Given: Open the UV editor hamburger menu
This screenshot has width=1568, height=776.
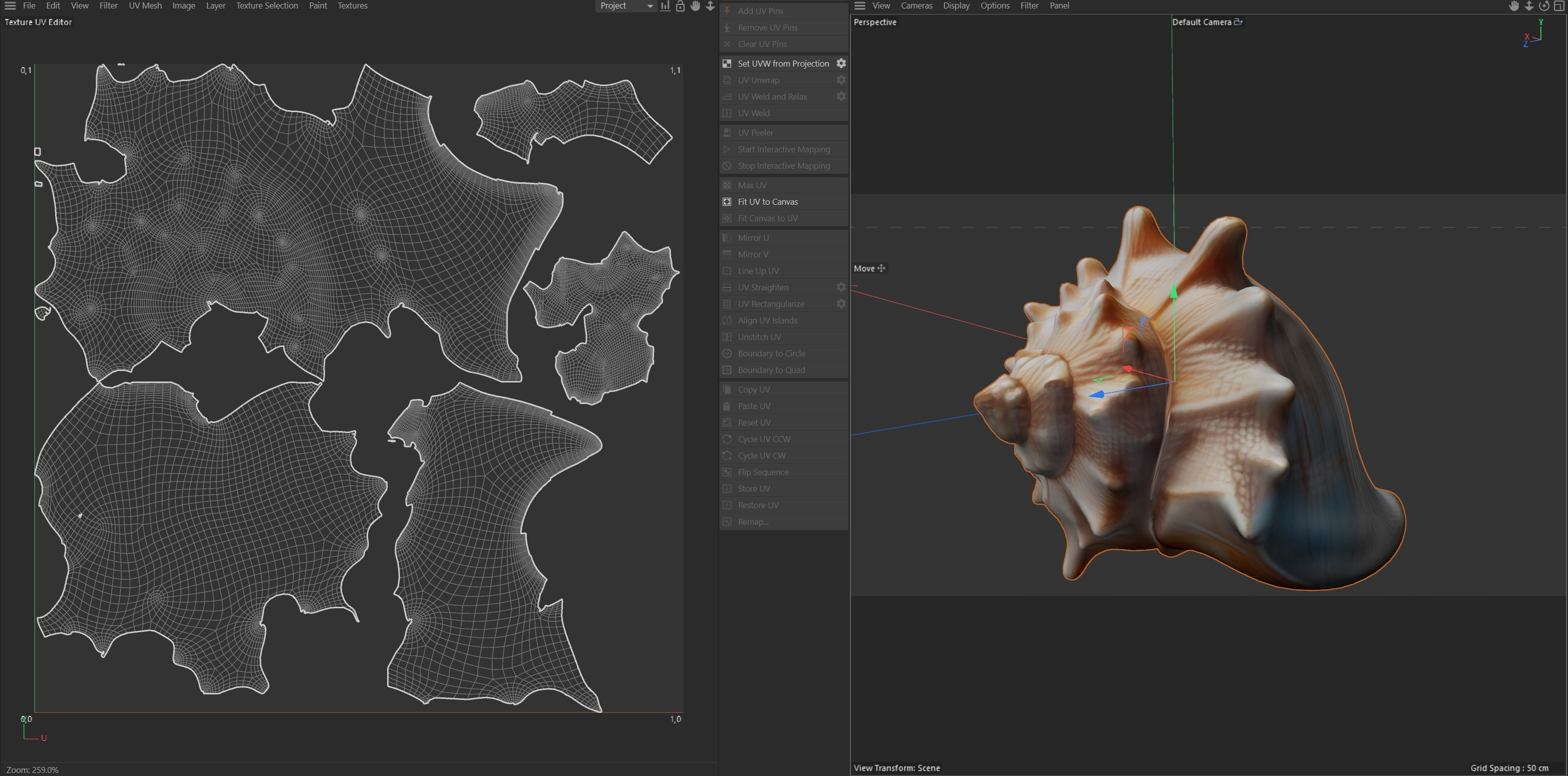Looking at the screenshot, I should pos(10,6).
